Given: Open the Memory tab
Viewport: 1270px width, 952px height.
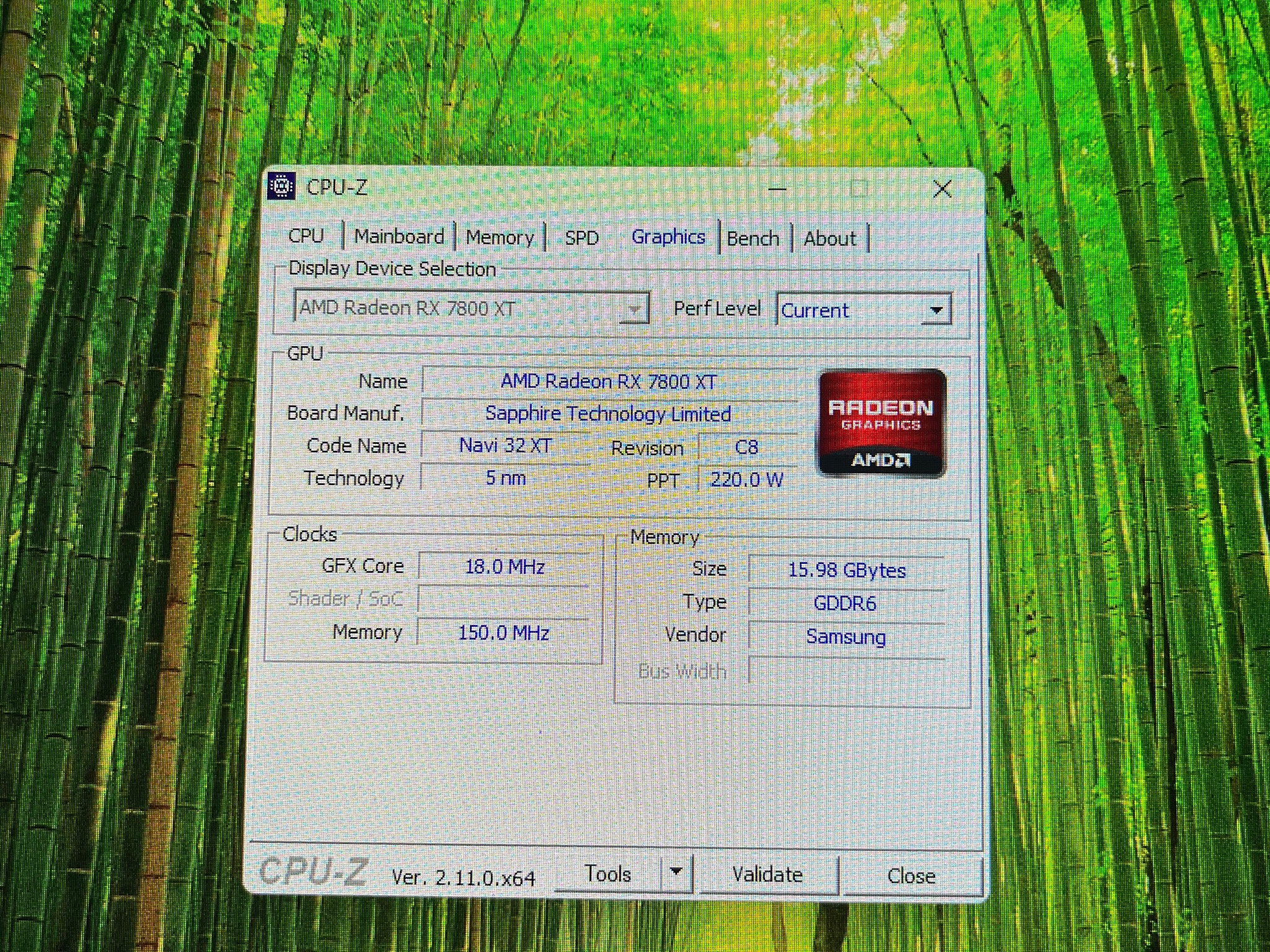Looking at the screenshot, I should 500,237.
